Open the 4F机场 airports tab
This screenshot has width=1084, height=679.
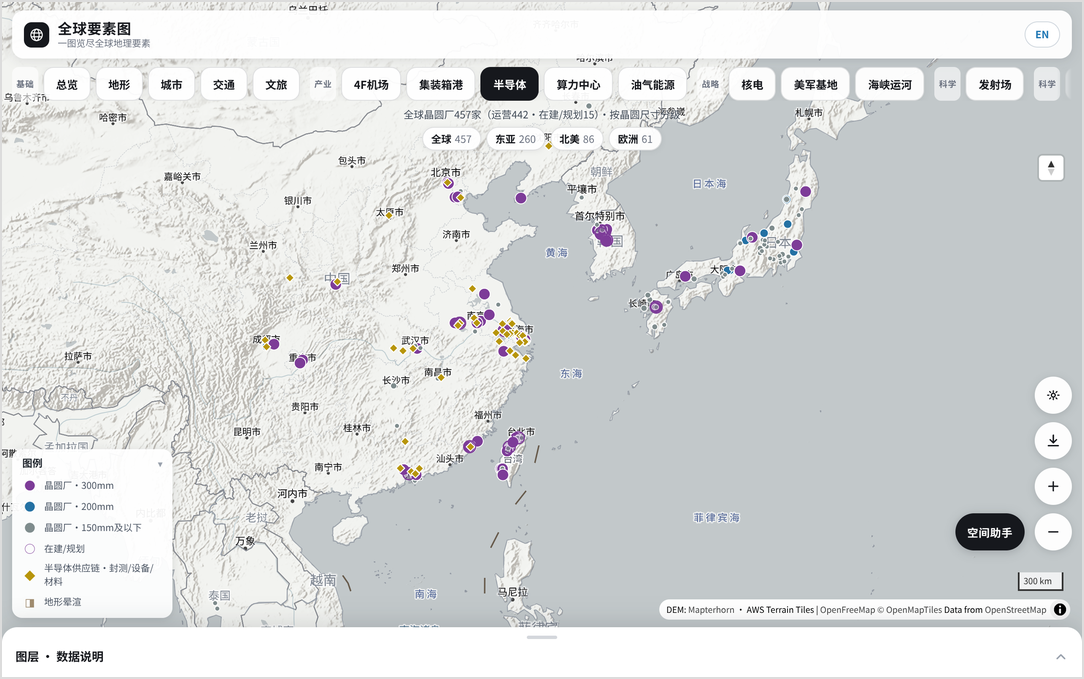point(371,84)
